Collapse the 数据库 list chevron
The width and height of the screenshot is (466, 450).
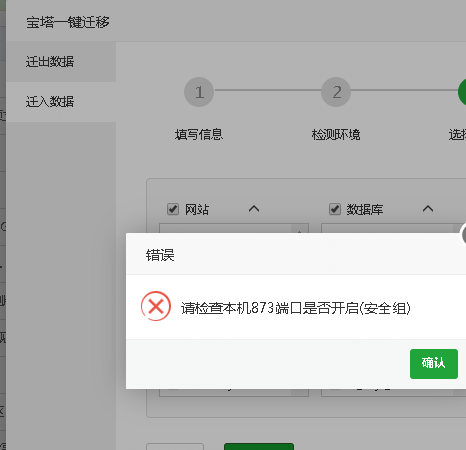click(x=428, y=209)
